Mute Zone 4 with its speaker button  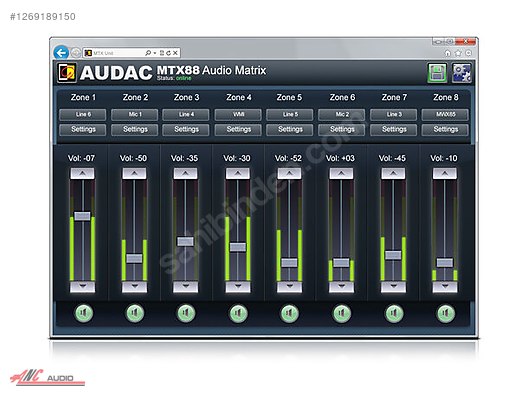coord(238,313)
